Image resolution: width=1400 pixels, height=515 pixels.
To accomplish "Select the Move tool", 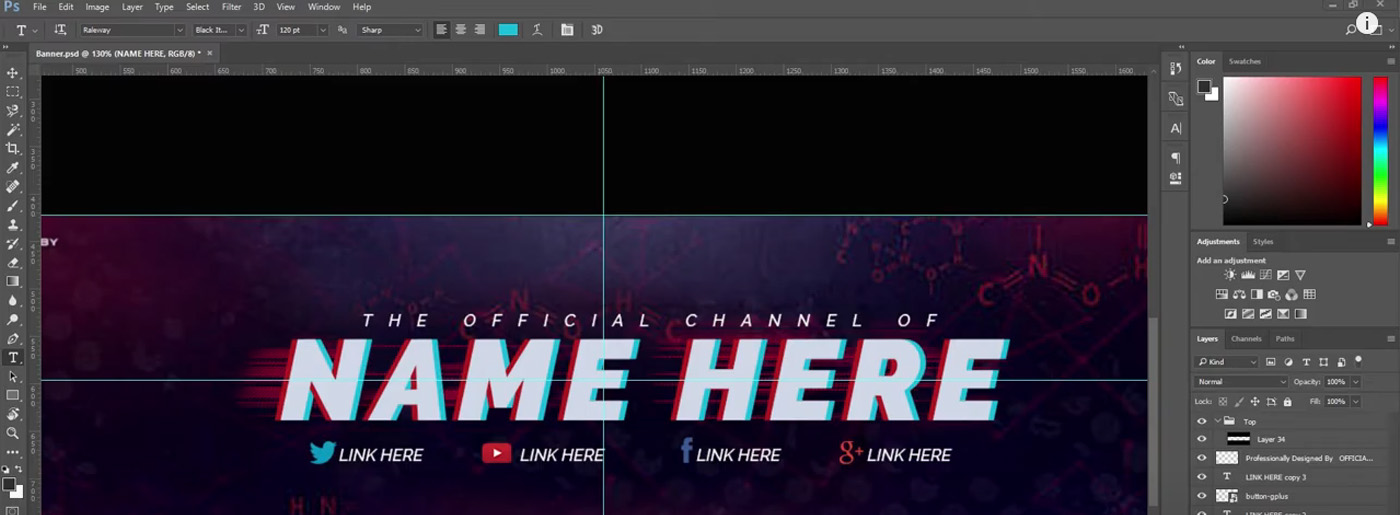I will tap(13, 73).
